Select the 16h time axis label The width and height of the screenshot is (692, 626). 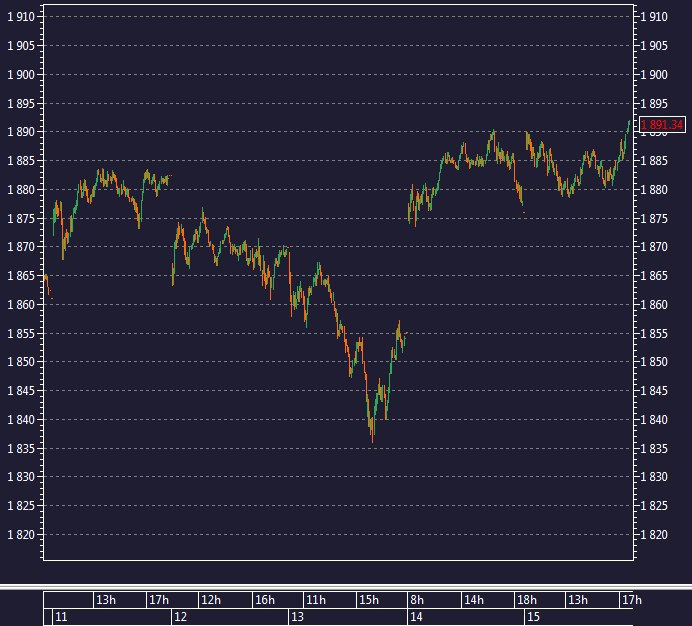point(264,600)
